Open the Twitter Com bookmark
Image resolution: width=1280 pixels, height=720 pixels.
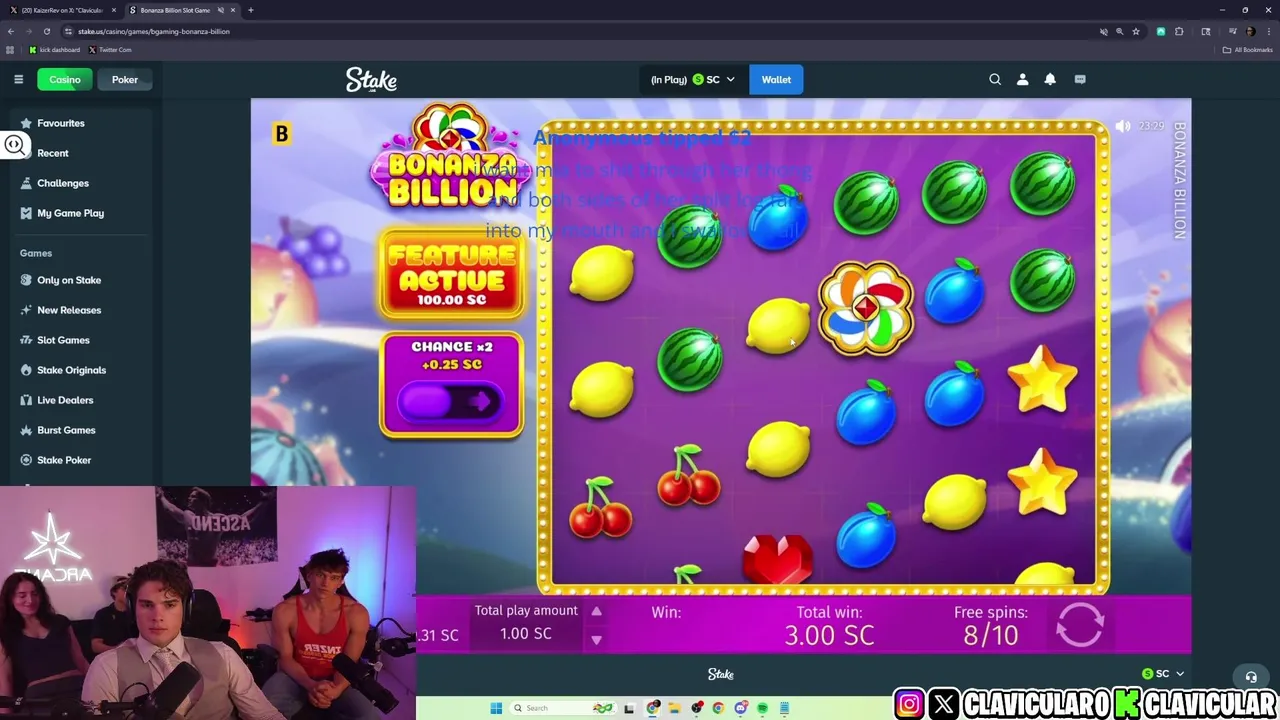coord(110,49)
